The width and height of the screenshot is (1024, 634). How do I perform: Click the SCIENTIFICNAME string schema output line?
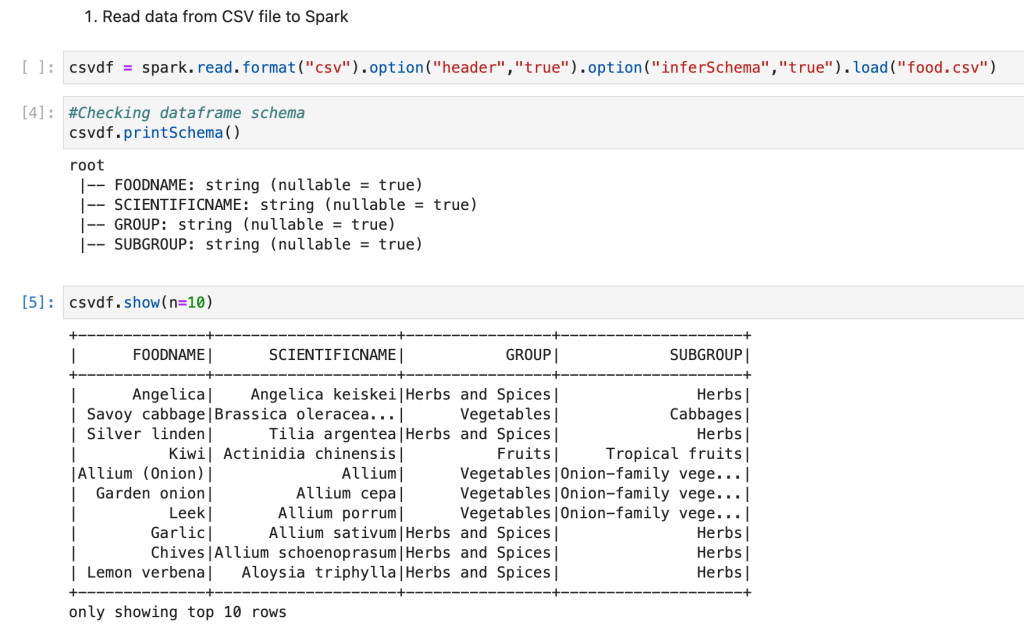point(295,205)
